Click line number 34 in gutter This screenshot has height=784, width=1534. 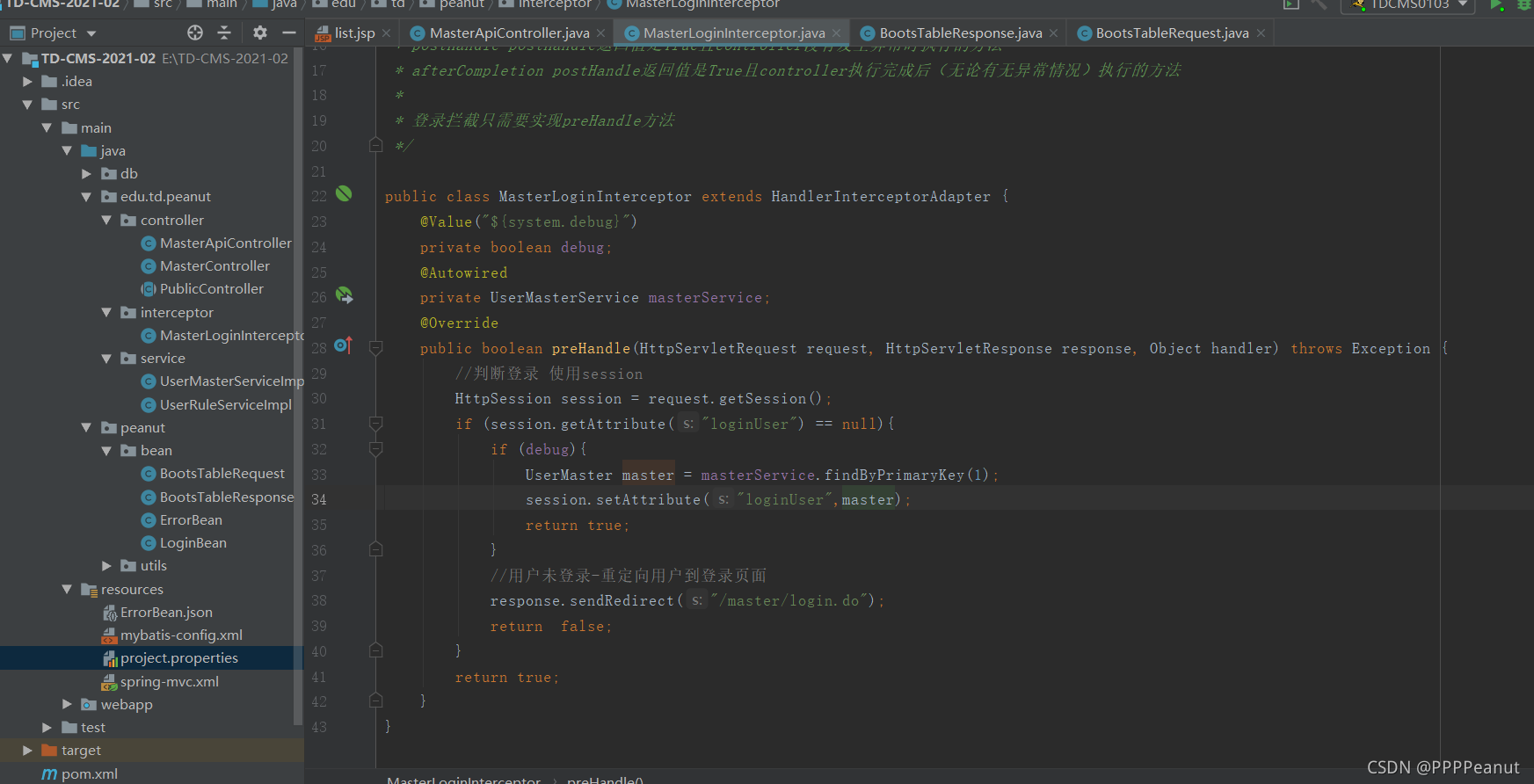tap(319, 499)
